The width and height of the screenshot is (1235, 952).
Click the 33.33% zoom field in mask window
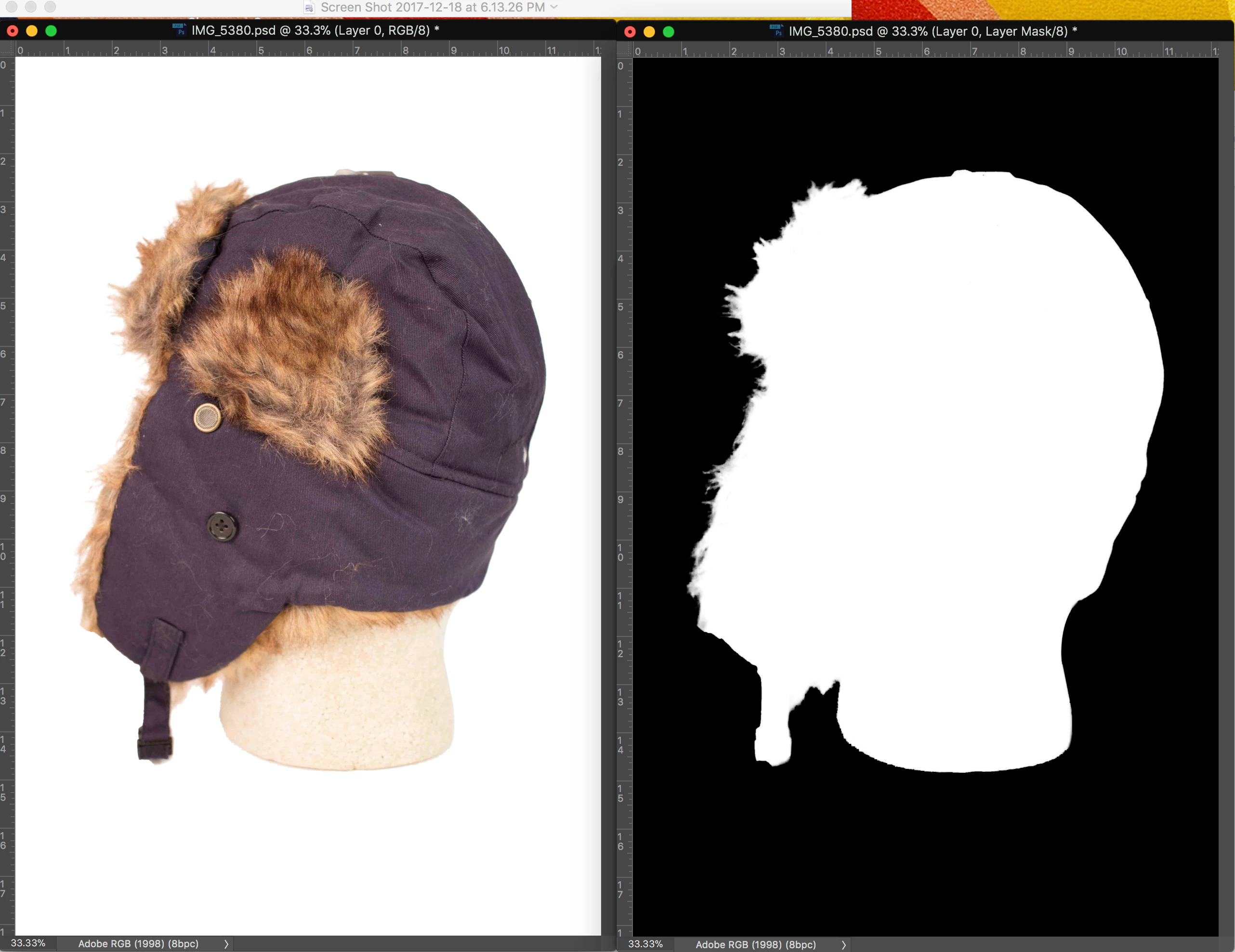point(645,945)
